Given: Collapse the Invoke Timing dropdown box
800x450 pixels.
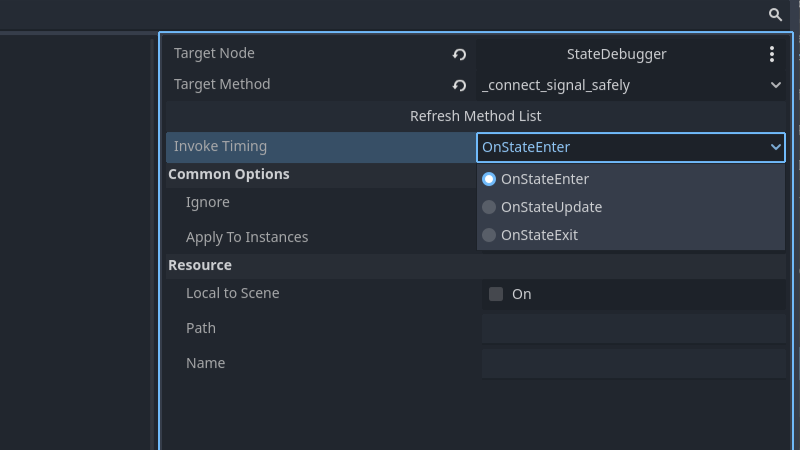Looking at the screenshot, I should 630,147.
